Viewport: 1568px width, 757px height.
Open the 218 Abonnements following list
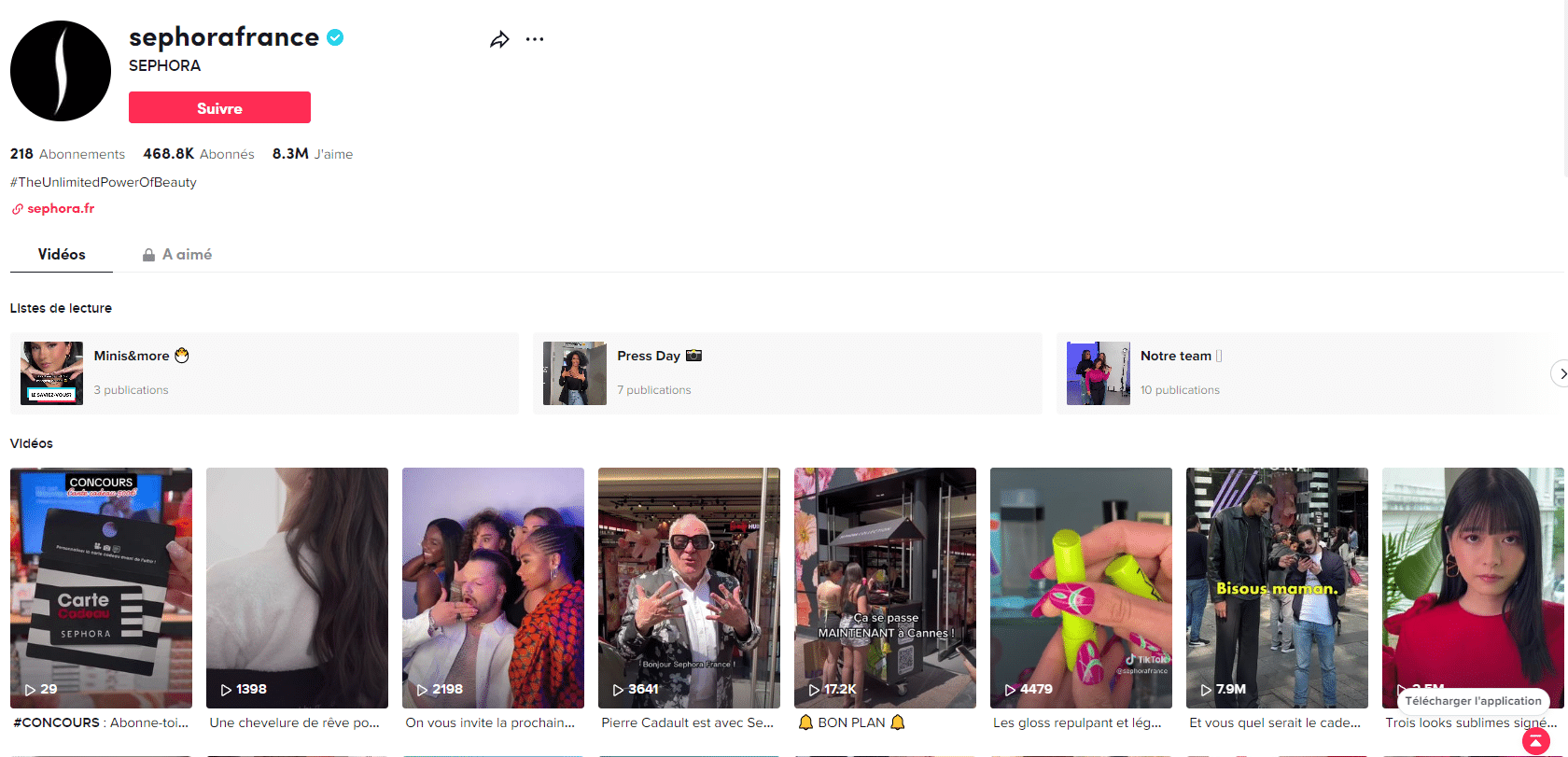click(67, 154)
